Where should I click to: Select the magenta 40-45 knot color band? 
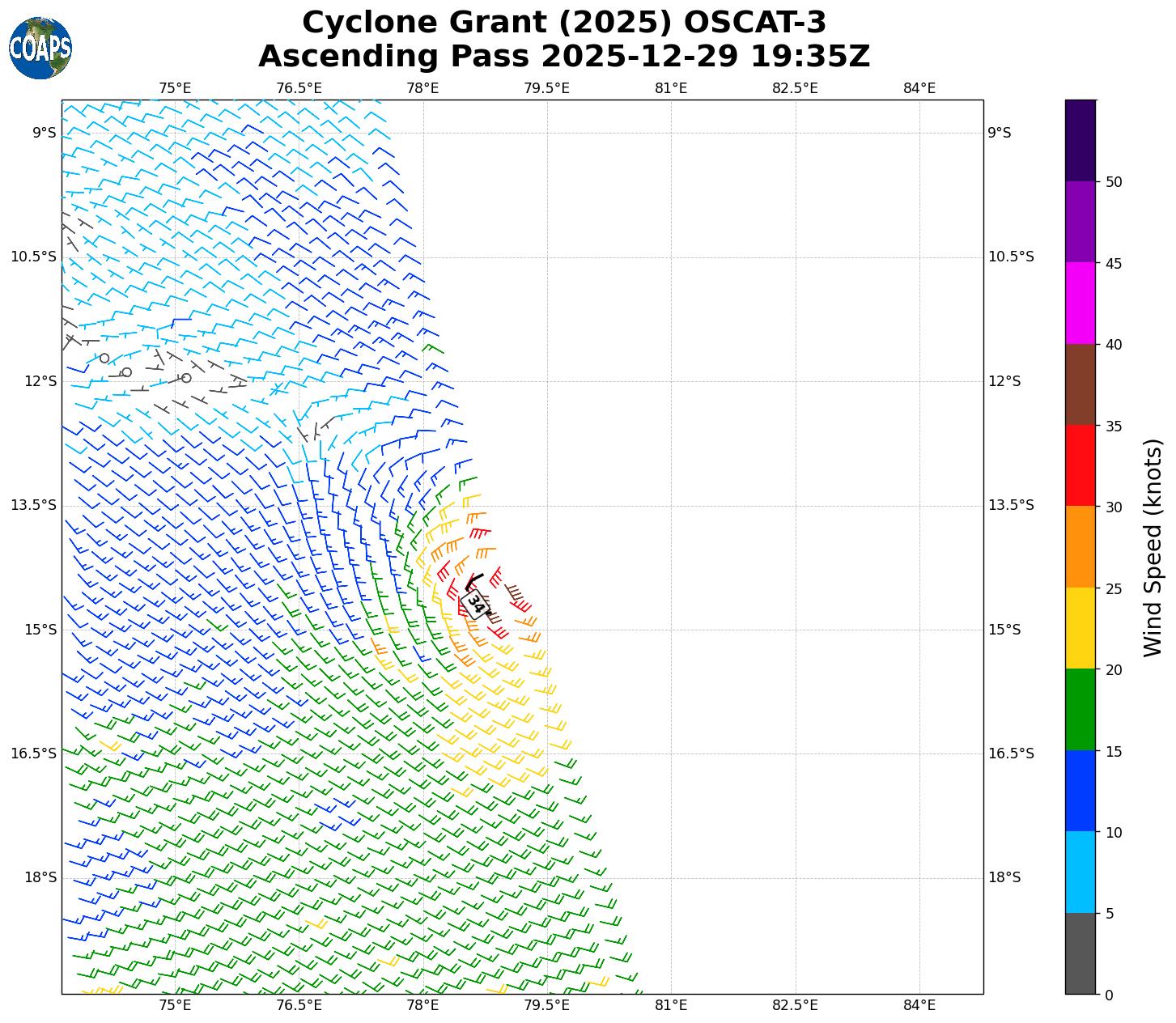click(x=1080, y=303)
